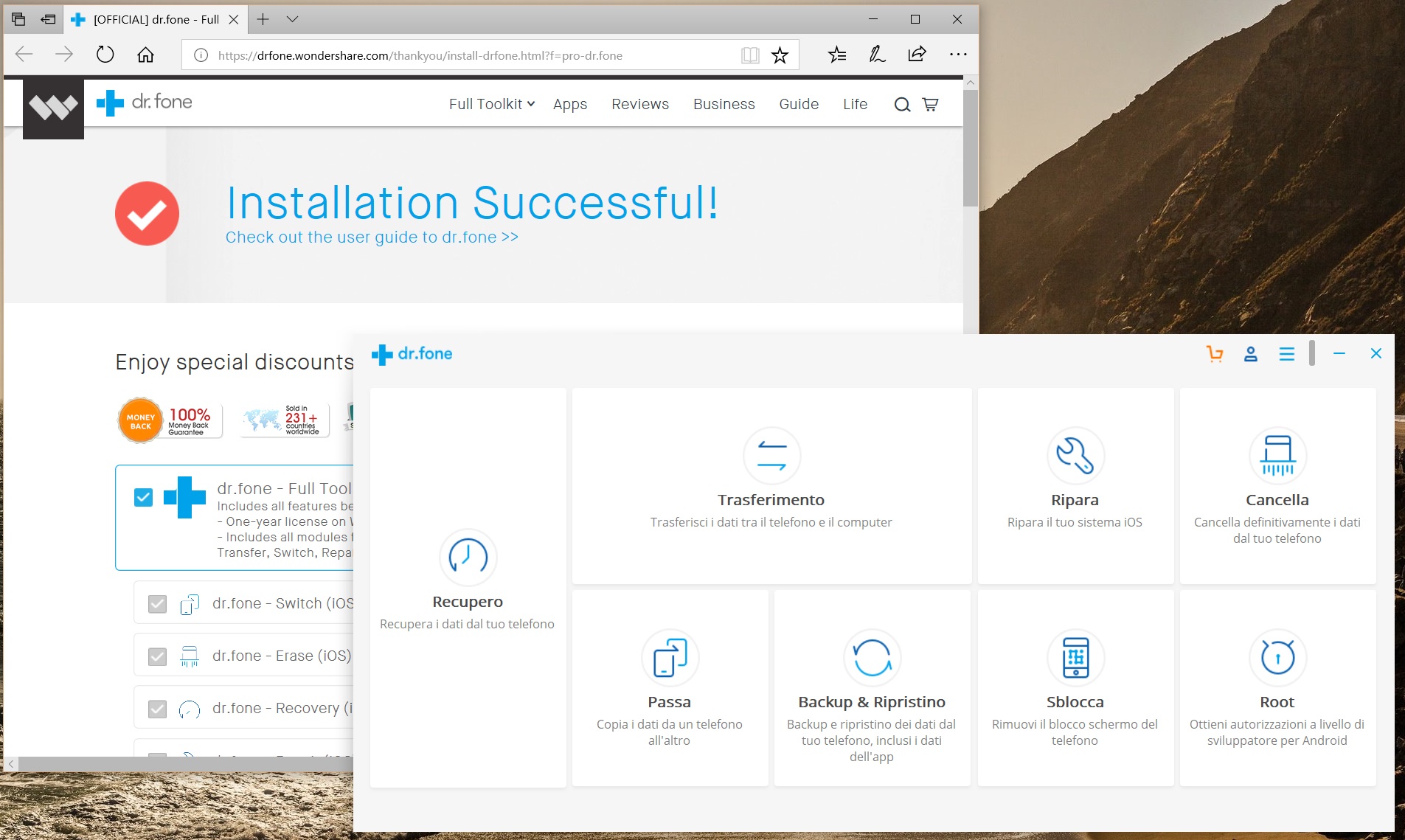Add this page to favorites with the star
The width and height of the screenshot is (1405, 840).
pyautogui.click(x=780, y=55)
